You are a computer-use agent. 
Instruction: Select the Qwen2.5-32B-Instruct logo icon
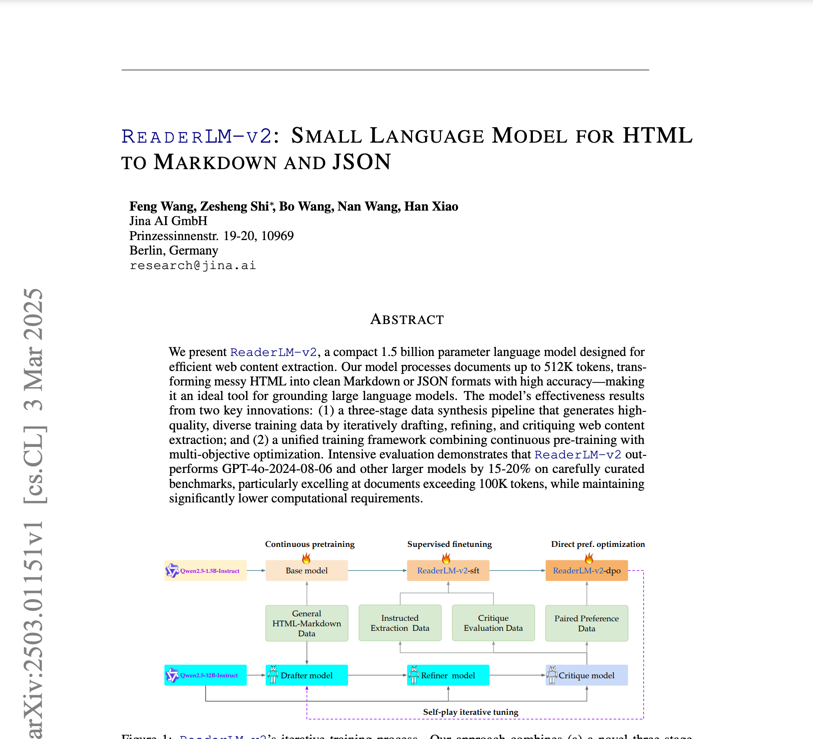tap(171, 676)
